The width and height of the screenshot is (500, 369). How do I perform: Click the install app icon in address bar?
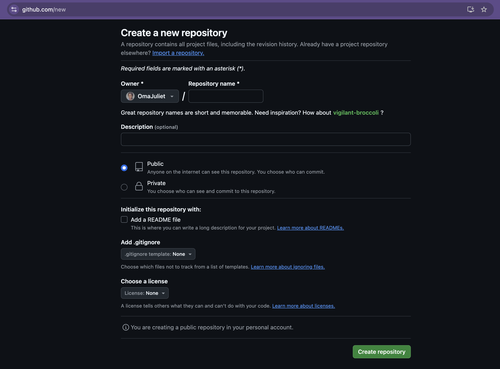[x=470, y=10]
